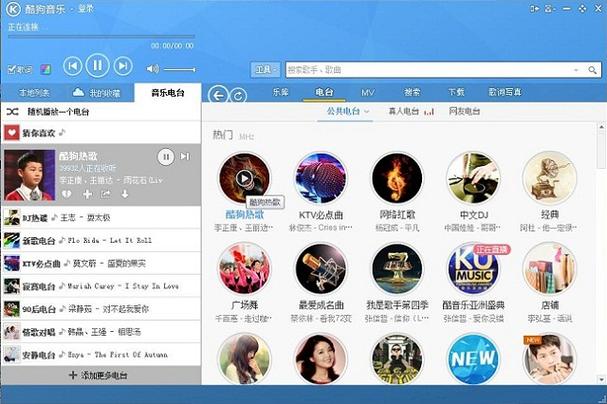Select the 90后电台 station row
Image resolution: width=607 pixels, height=404 pixels.
click(x=101, y=309)
